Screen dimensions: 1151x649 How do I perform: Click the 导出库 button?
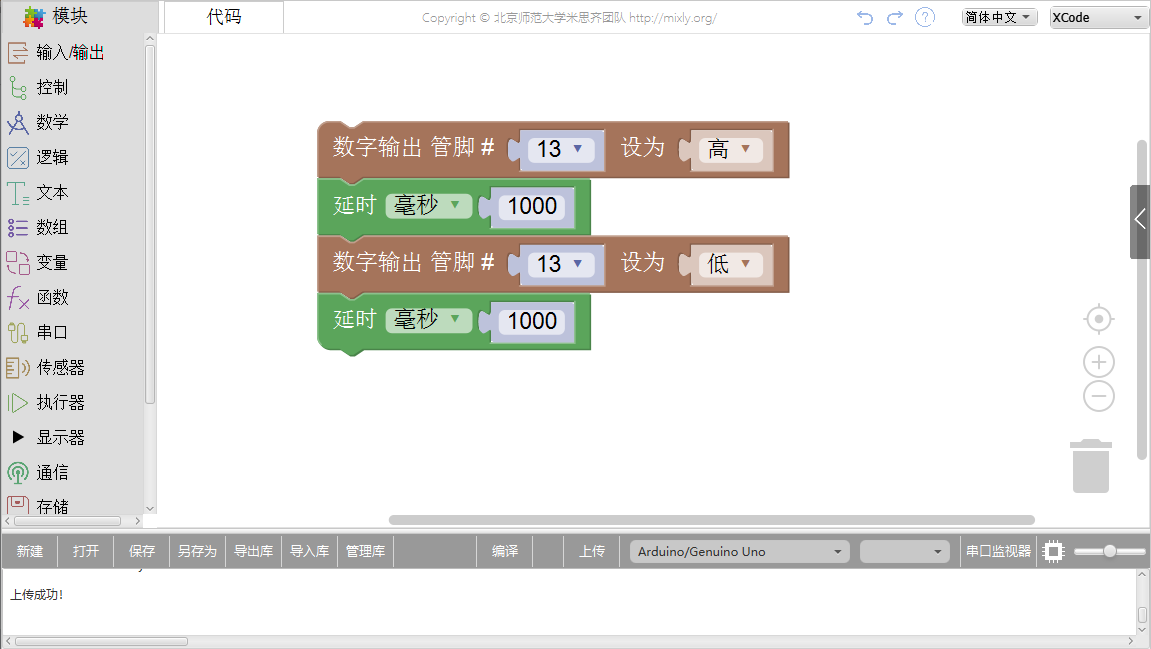click(x=253, y=551)
